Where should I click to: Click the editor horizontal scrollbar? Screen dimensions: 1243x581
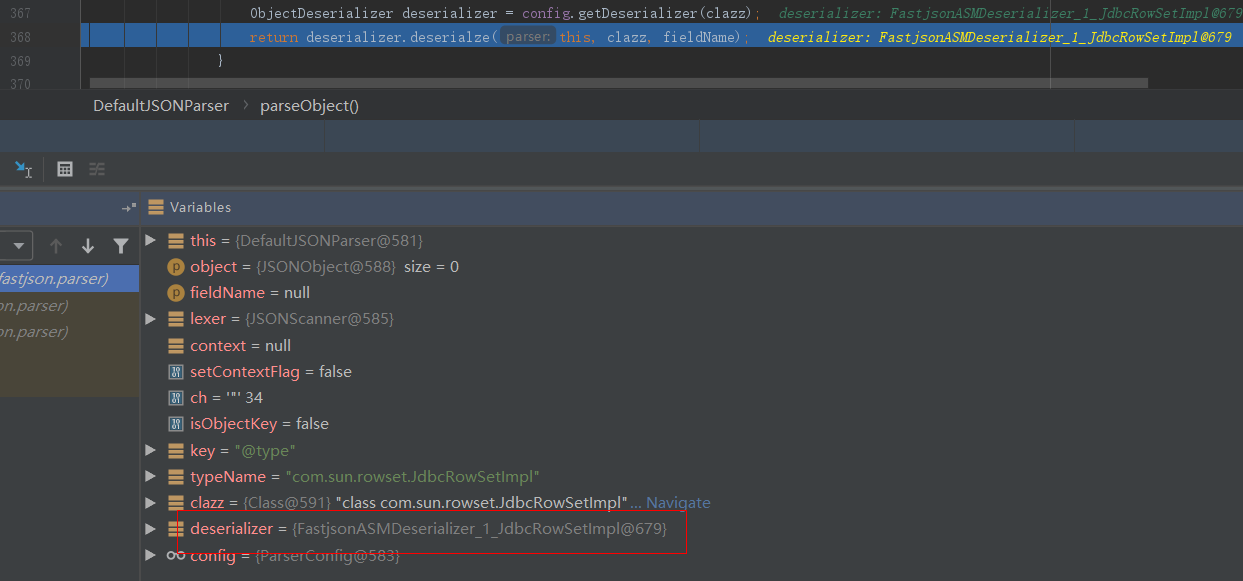618,83
